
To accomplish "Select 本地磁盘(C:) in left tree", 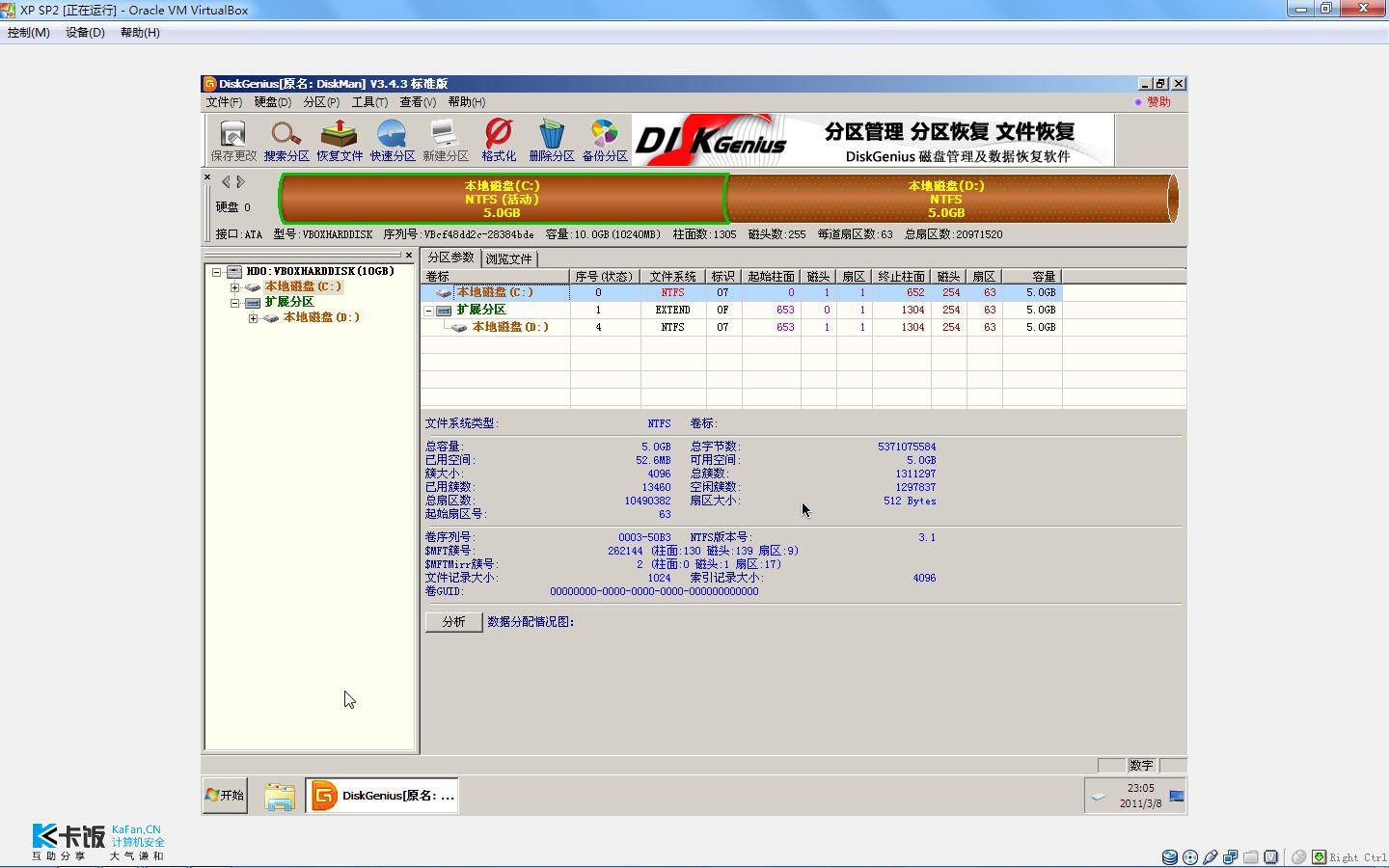I will tap(303, 287).
